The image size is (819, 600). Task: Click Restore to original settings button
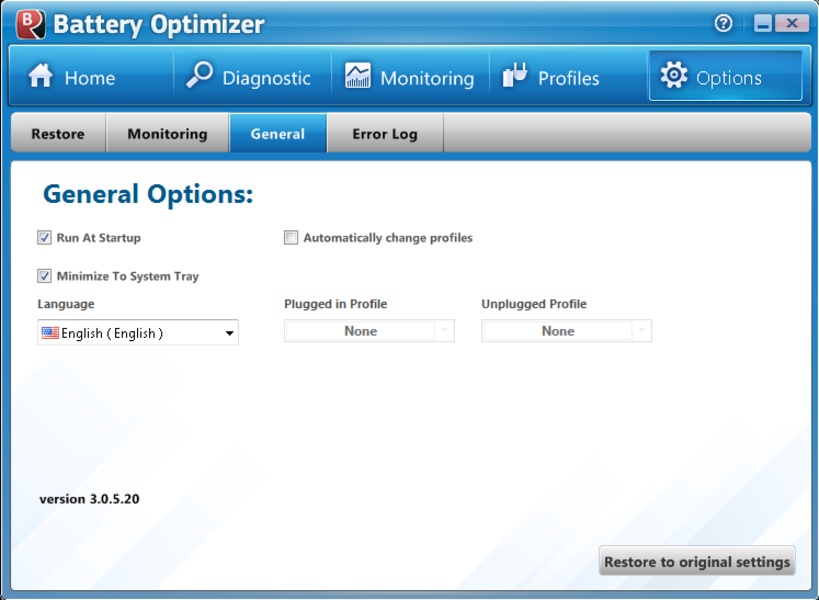(697, 561)
